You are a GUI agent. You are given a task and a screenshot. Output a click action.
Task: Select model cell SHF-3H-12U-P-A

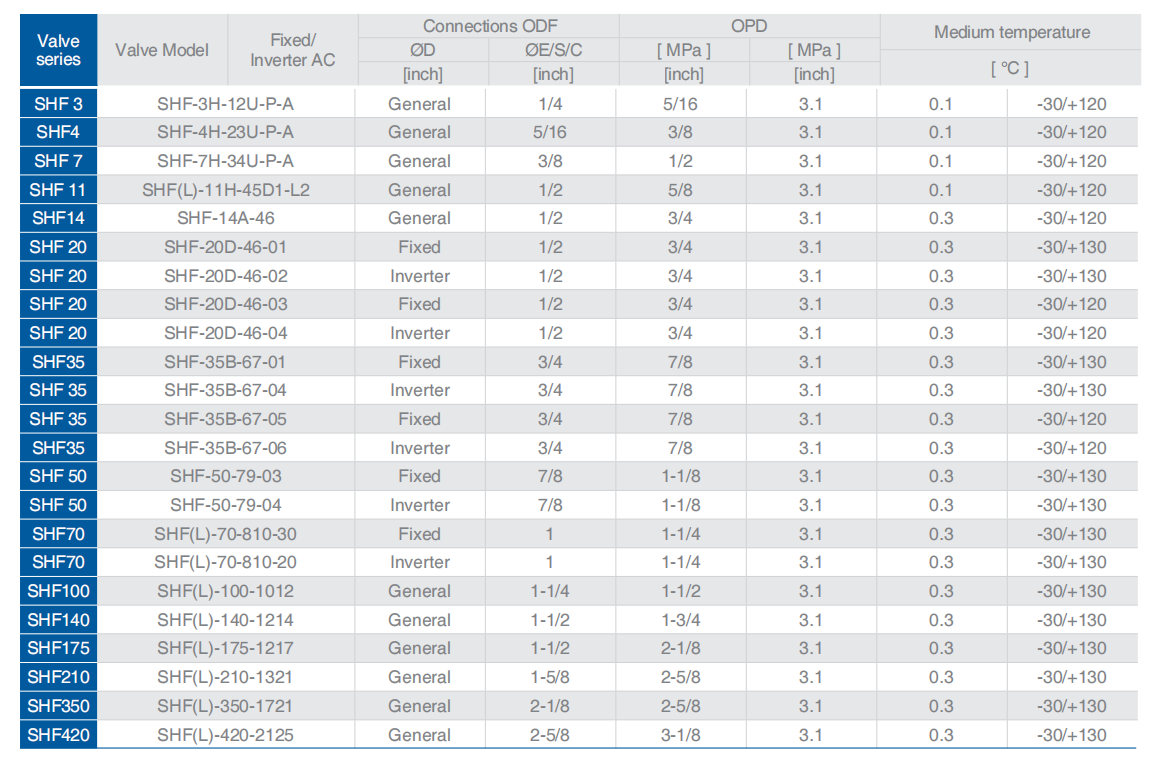225,104
